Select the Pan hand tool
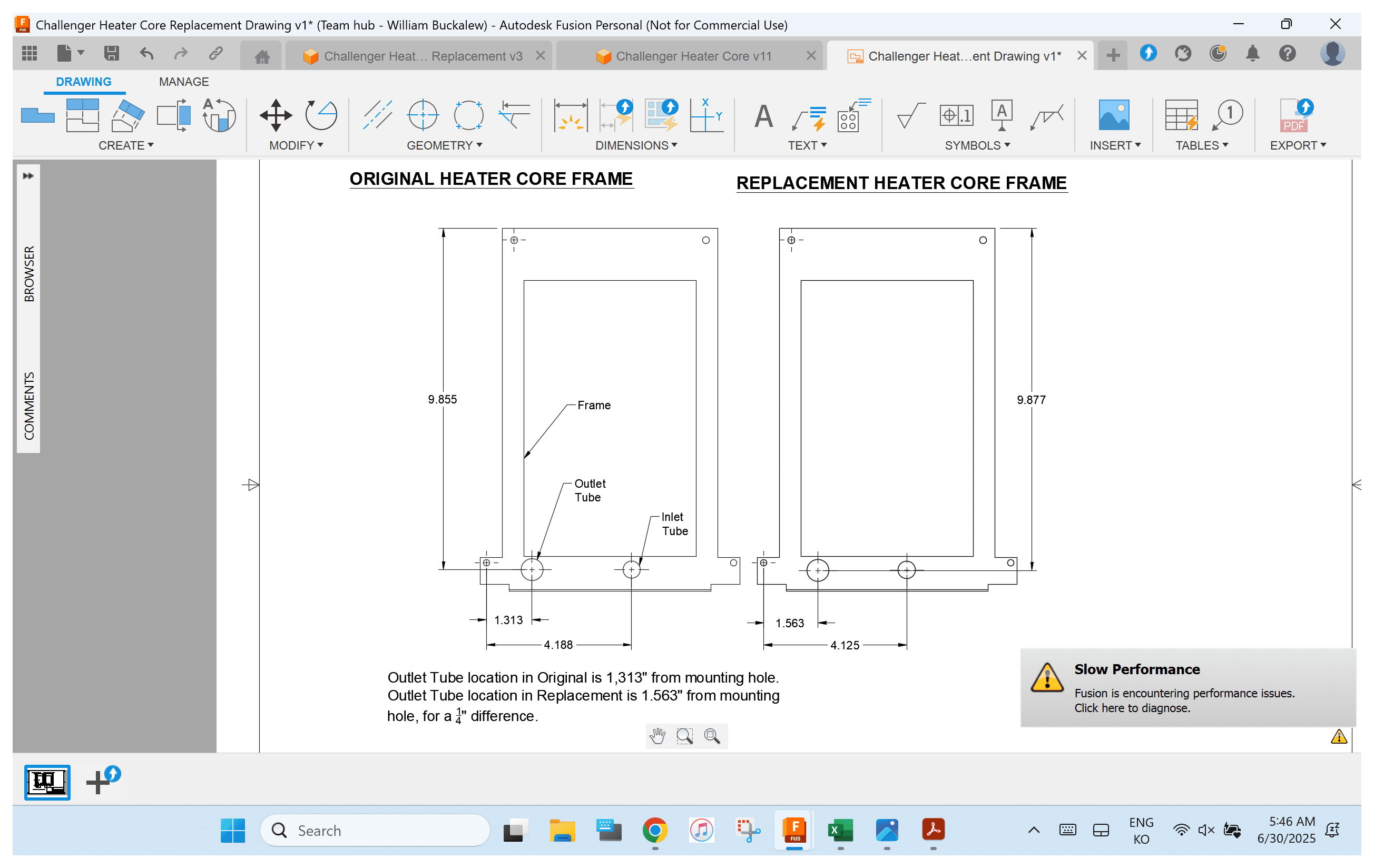 [x=657, y=736]
